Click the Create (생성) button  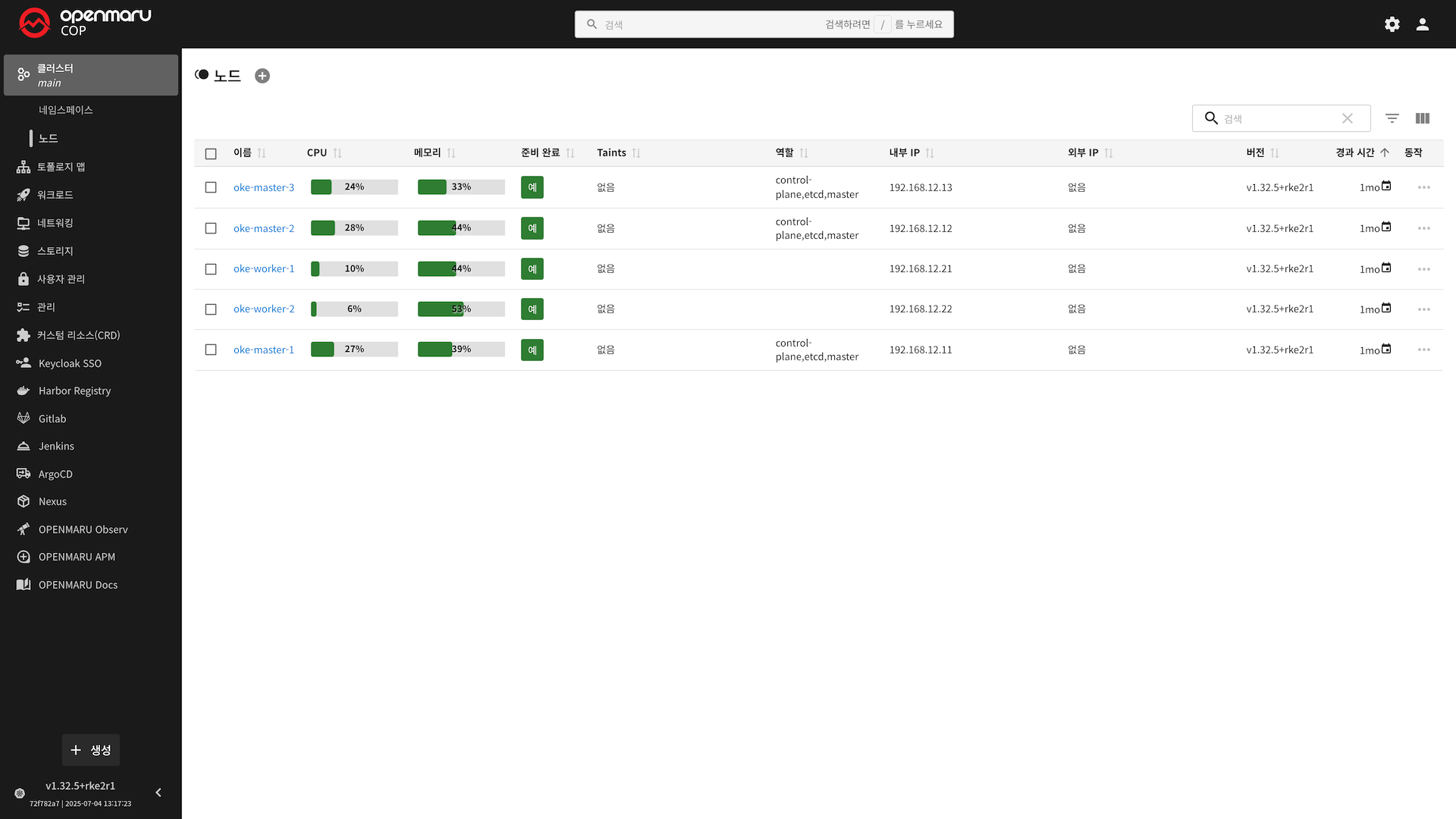coord(91,750)
